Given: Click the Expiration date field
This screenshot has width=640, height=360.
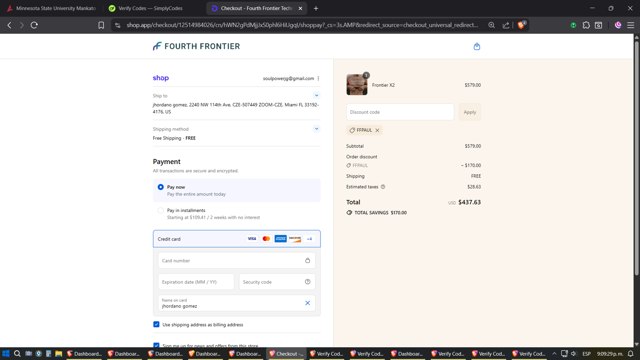Looking at the screenshot, I should click(196, 282).
